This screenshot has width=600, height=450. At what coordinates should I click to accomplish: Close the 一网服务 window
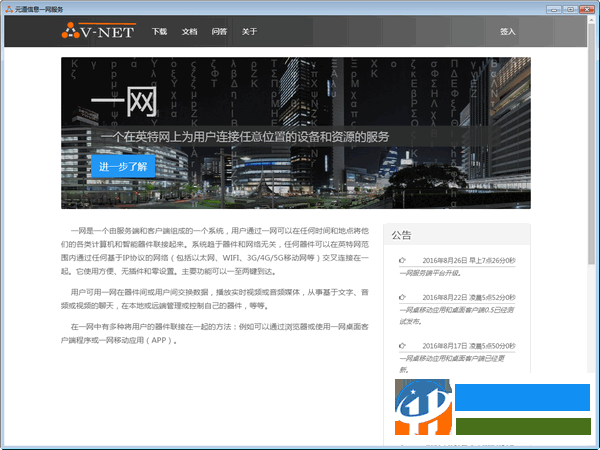(587, 9)
